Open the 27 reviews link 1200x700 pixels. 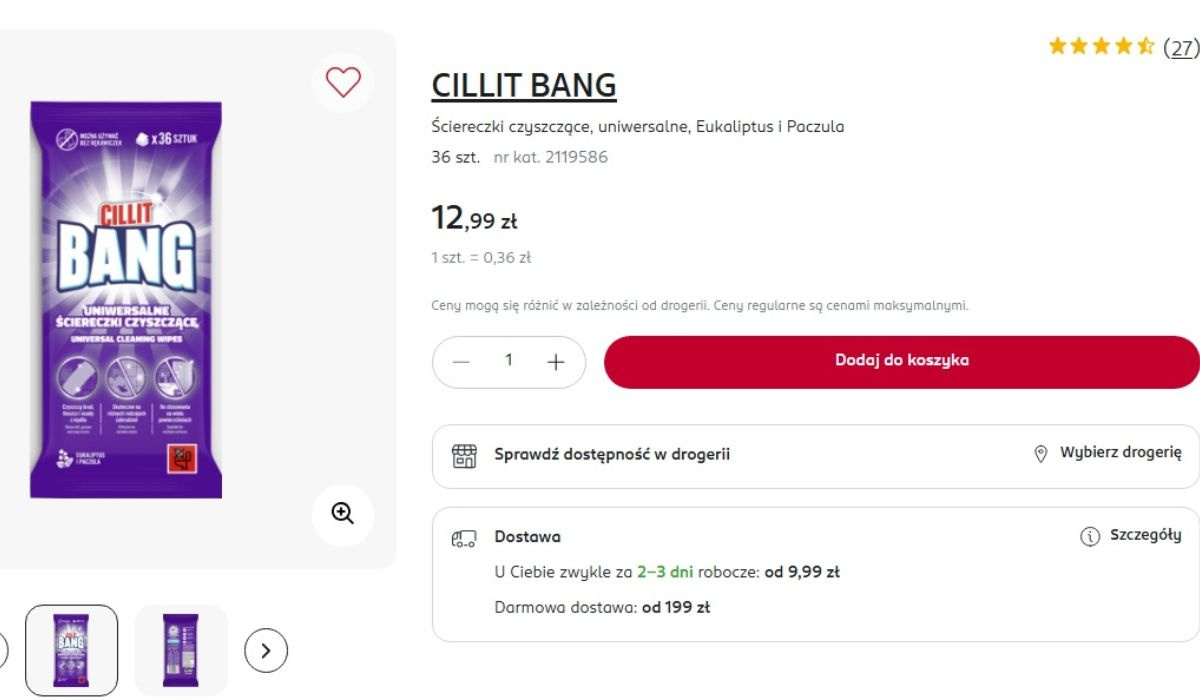pyautogui.click(x=1182, y=47)
